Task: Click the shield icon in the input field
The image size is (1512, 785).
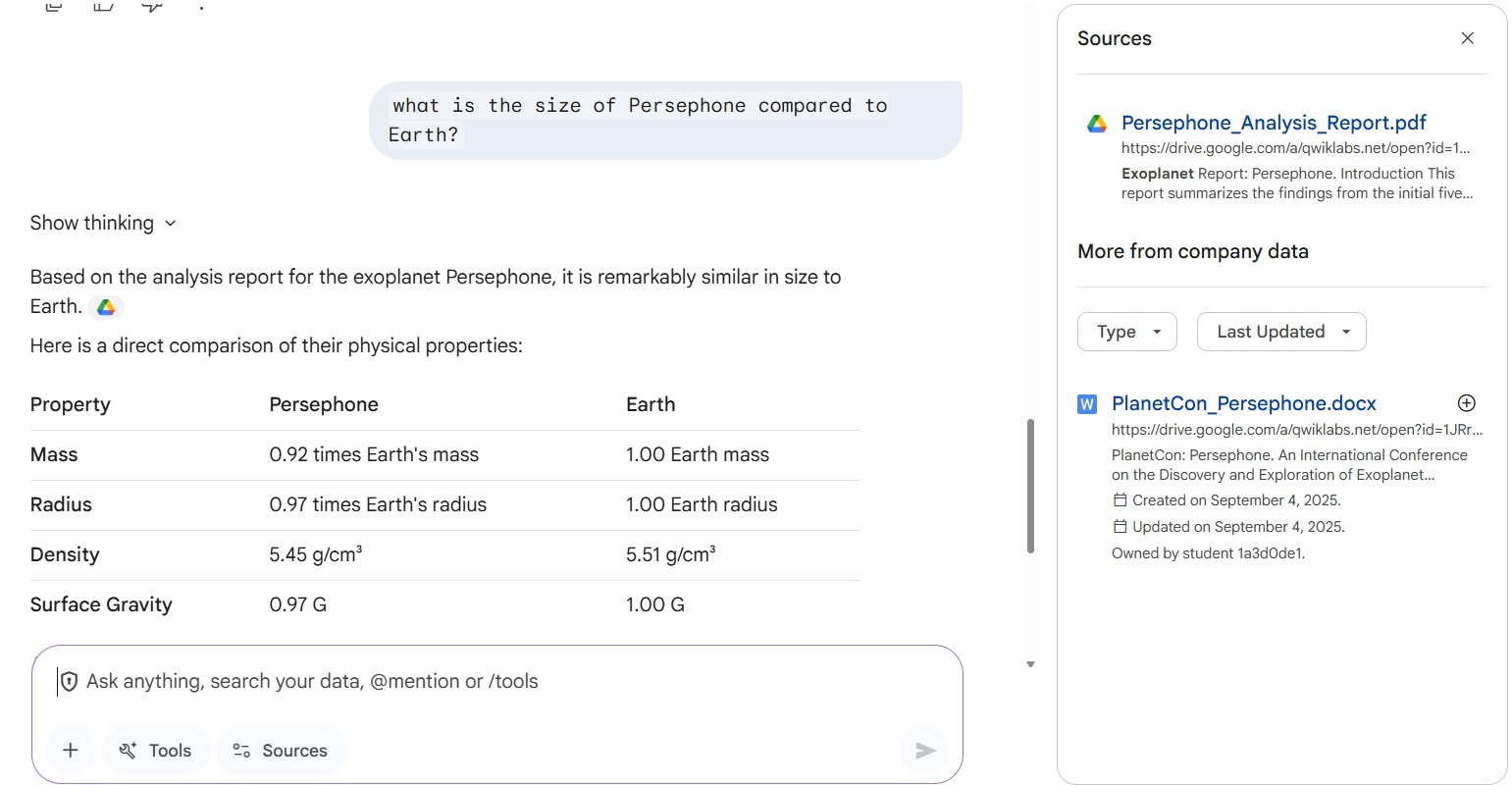Action: pyautogui.click(x=69, y=681)
